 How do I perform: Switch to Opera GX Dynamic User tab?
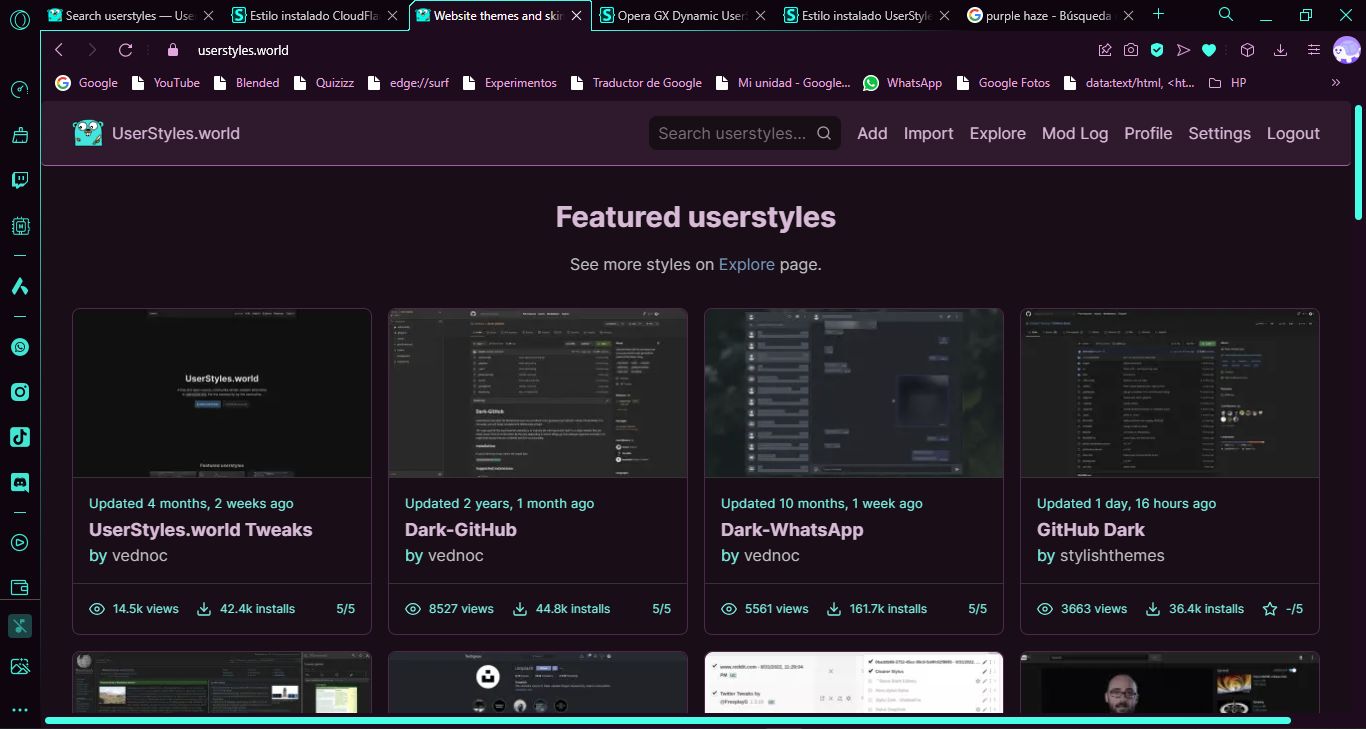[684, 16]
